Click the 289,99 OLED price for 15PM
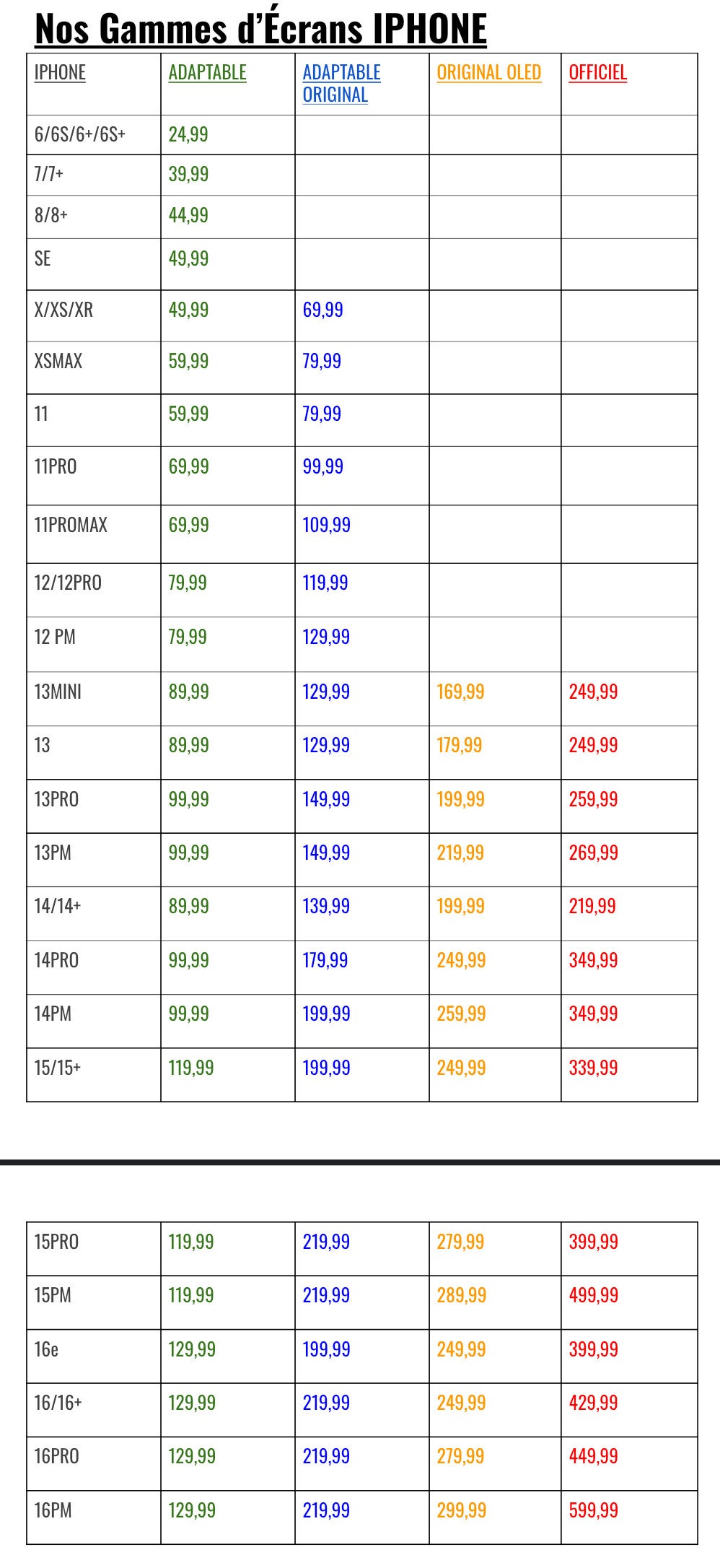This screenshot has width=720, height=1568. point(461,1295)
